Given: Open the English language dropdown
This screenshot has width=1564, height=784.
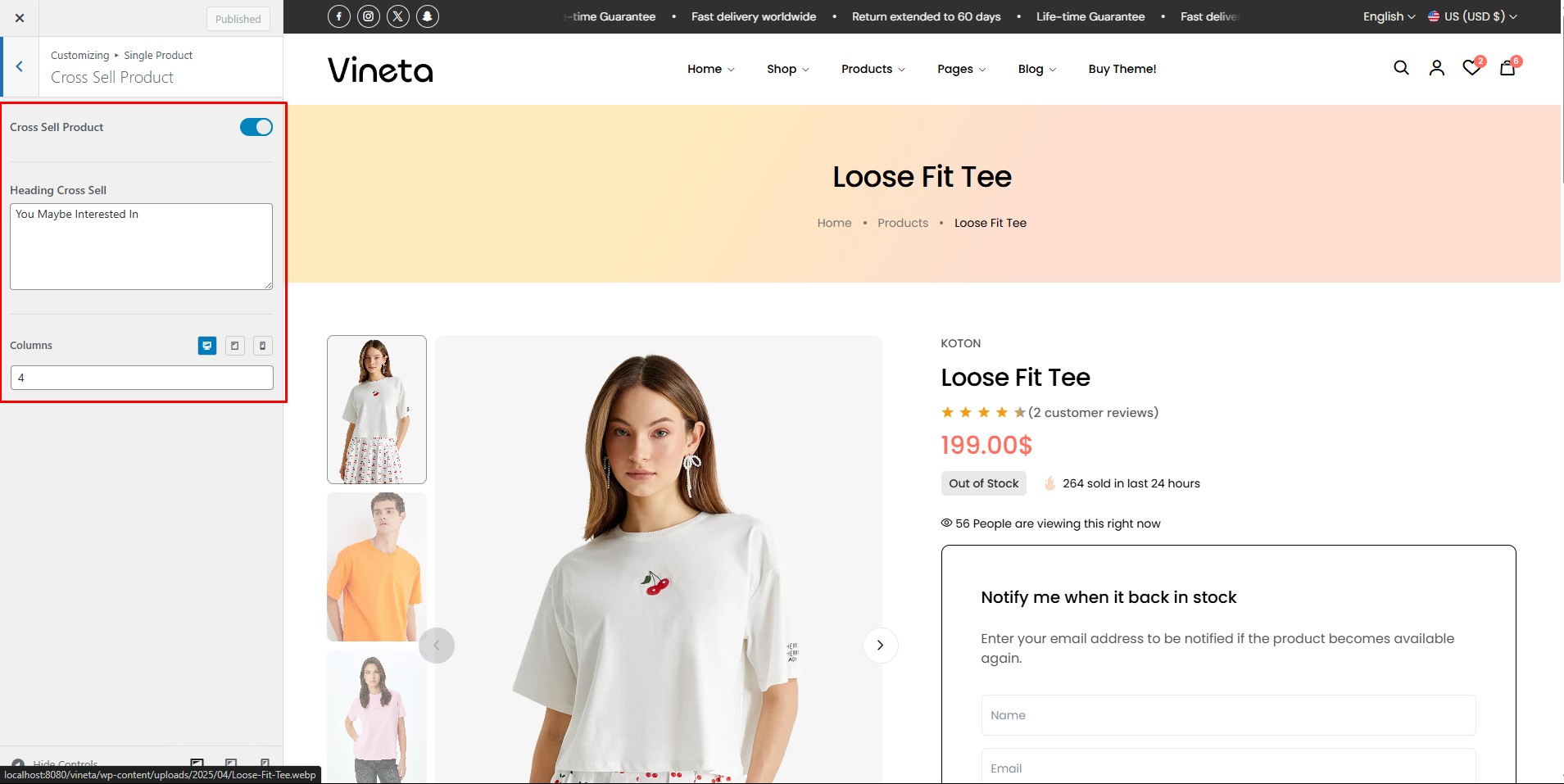Looking at the screenshot, I should (1389, 16).
